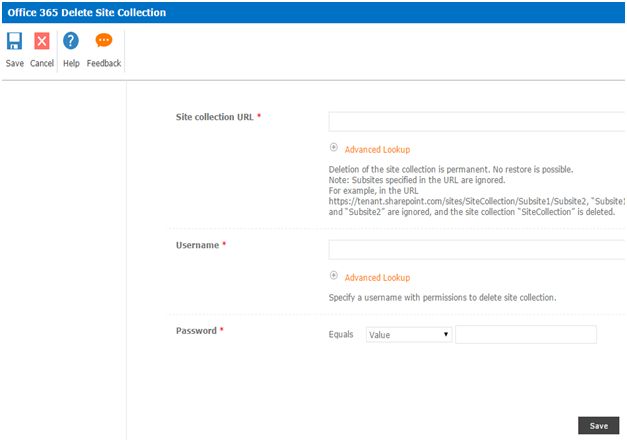Click 'Office 365 Delete Site Collection' title text
The height and width of the screenshot is (442, 627).
point(87,12)
